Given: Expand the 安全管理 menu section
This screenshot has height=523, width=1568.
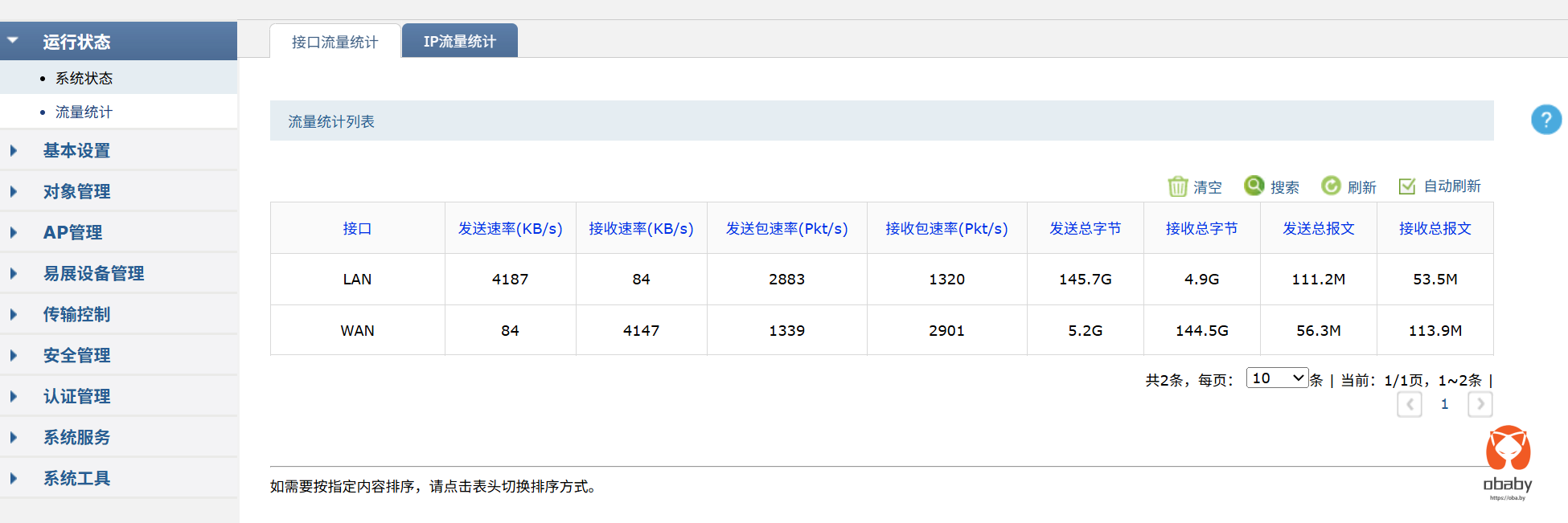Looking at the screenshot, I should coord(76,355).
